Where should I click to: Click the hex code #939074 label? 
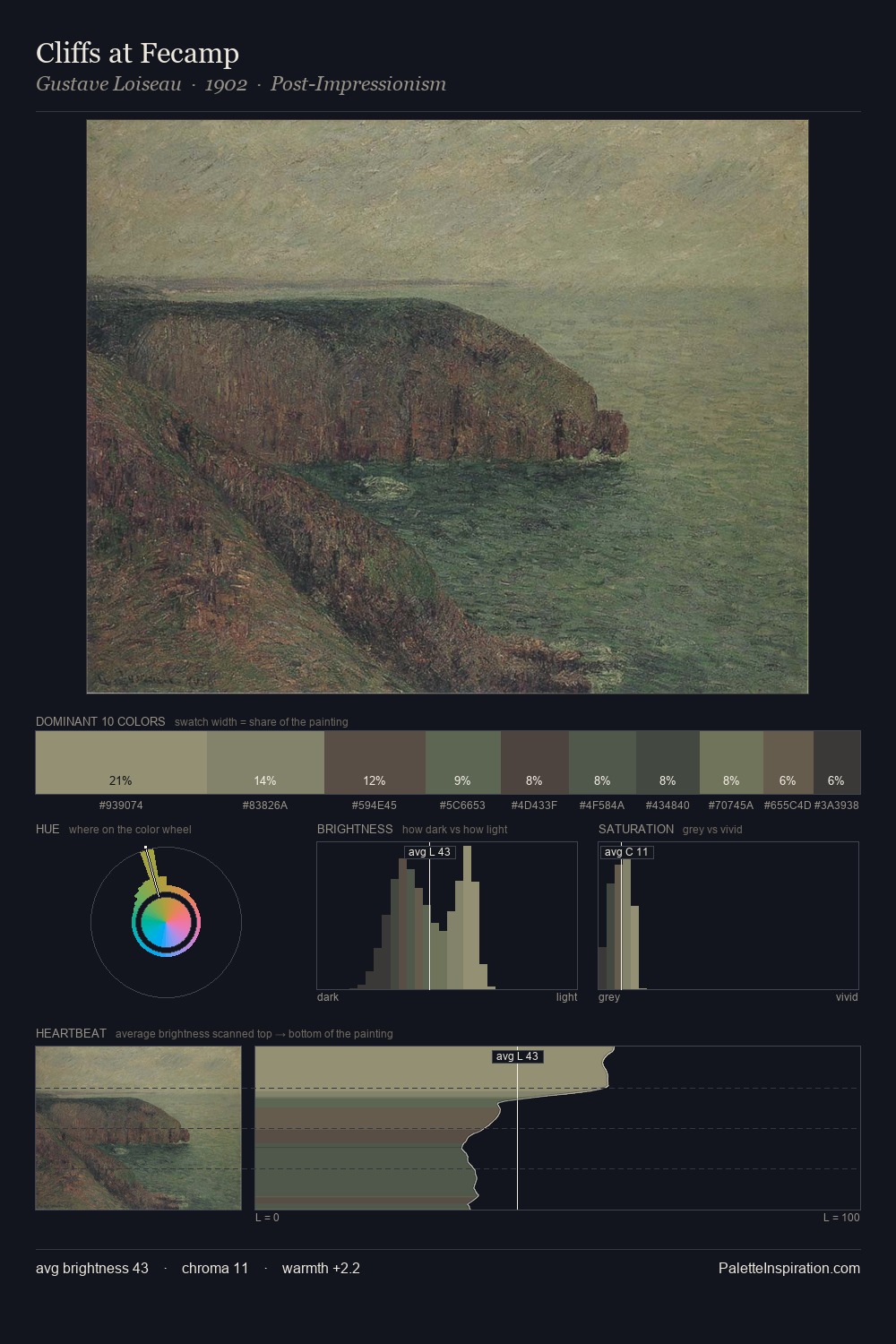tap(121, 805)
